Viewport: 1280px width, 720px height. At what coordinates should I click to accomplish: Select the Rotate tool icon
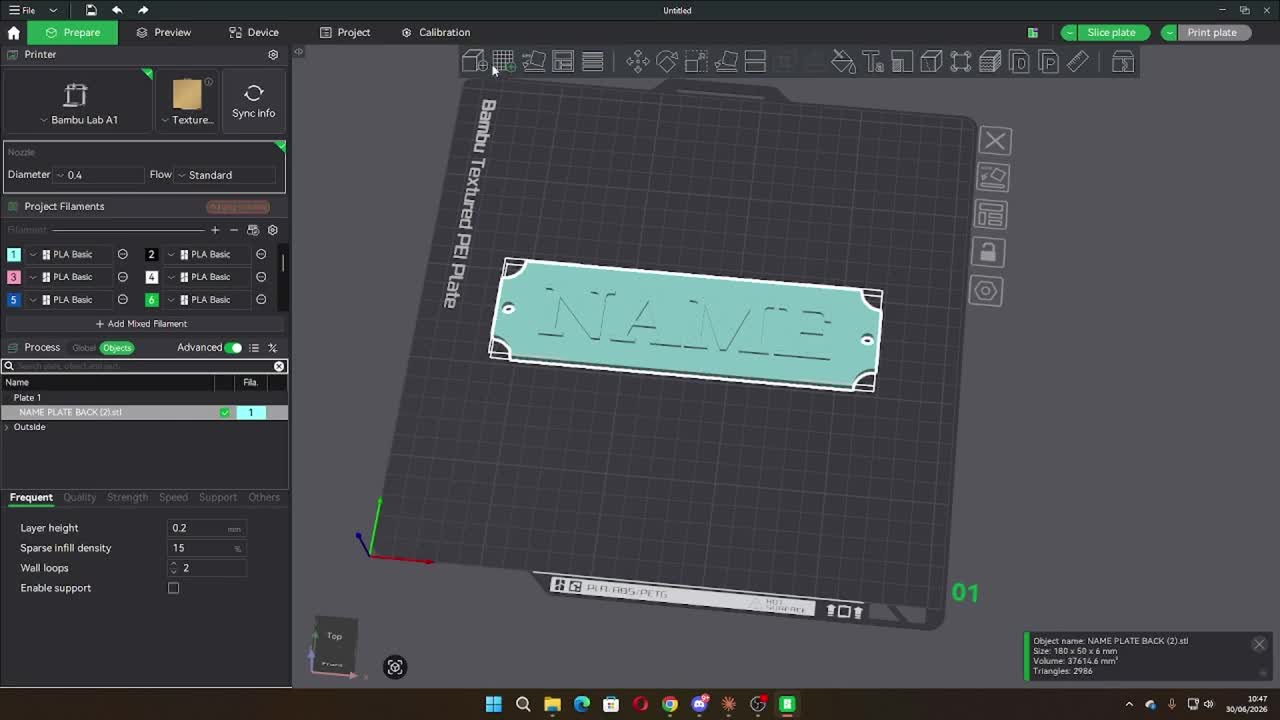667,62
